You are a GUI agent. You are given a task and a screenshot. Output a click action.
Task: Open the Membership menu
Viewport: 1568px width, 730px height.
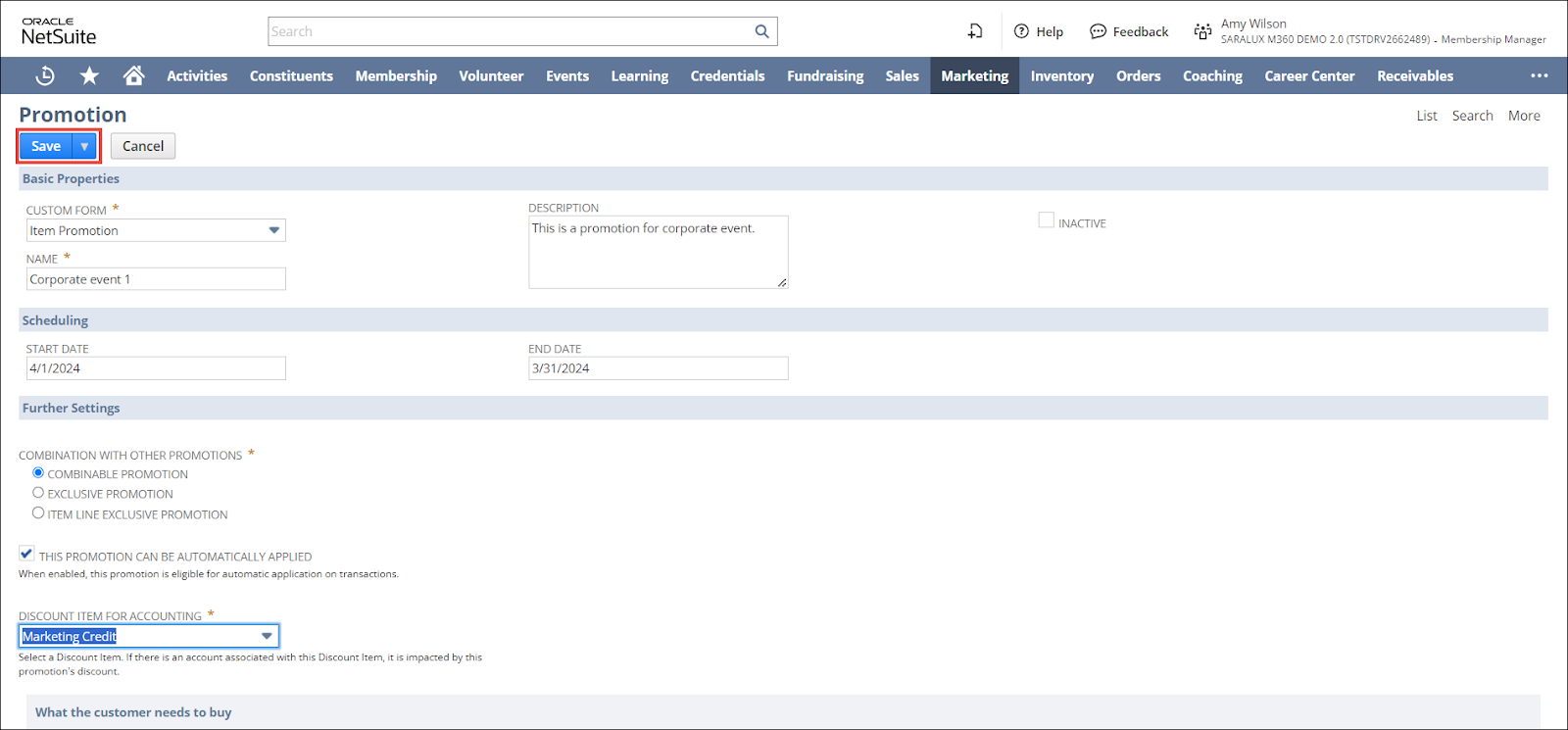(396, 75)
